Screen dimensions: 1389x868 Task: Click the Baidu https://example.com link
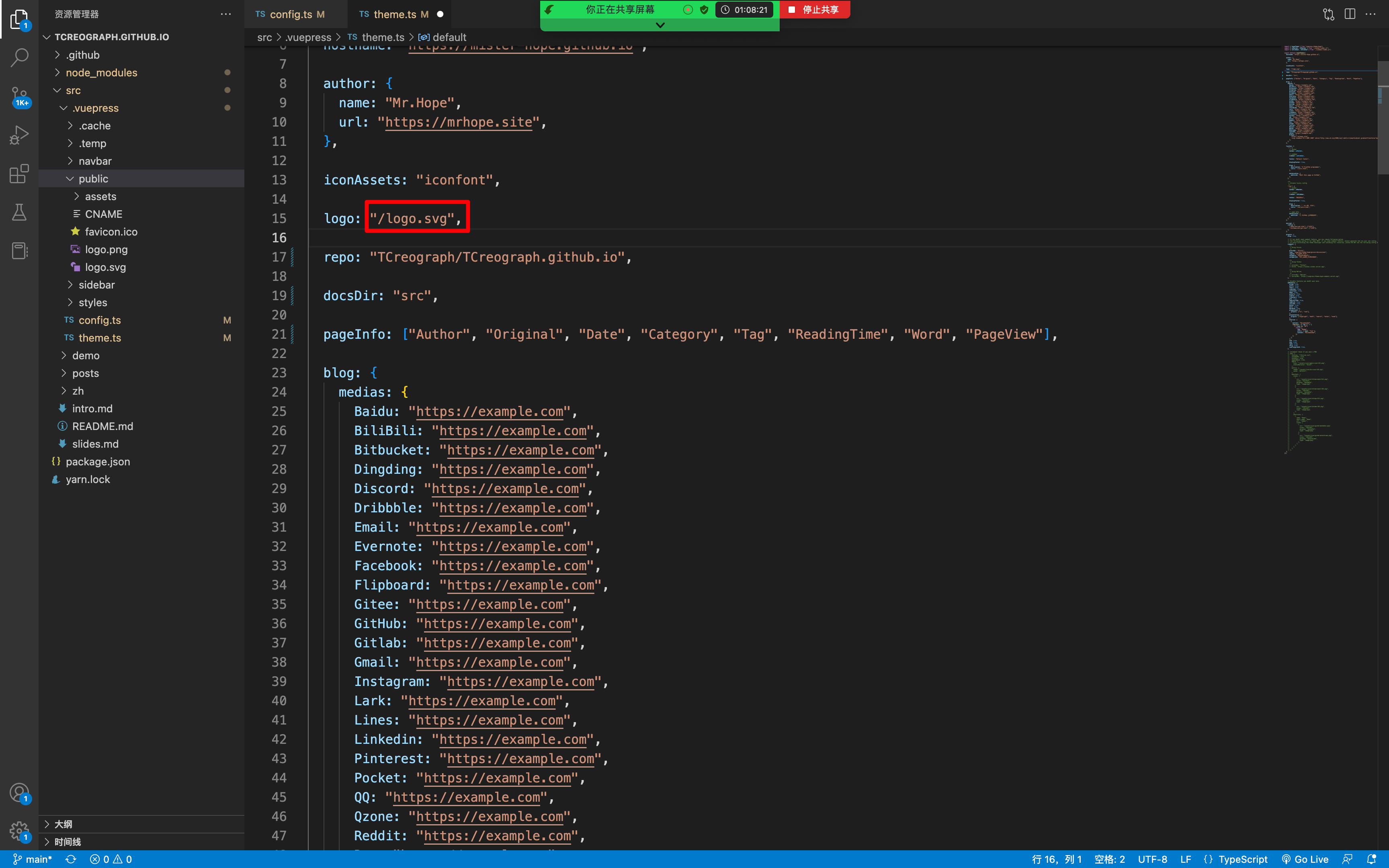pyautogui.click(x=490, y=411)
